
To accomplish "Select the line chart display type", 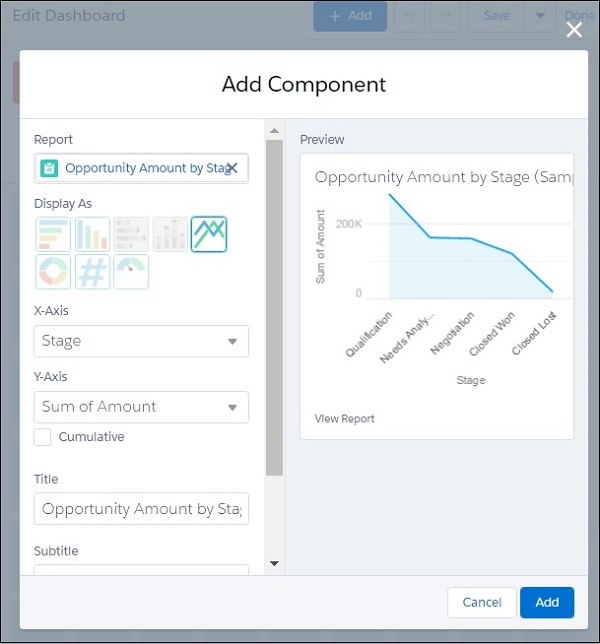I will 209,234.
